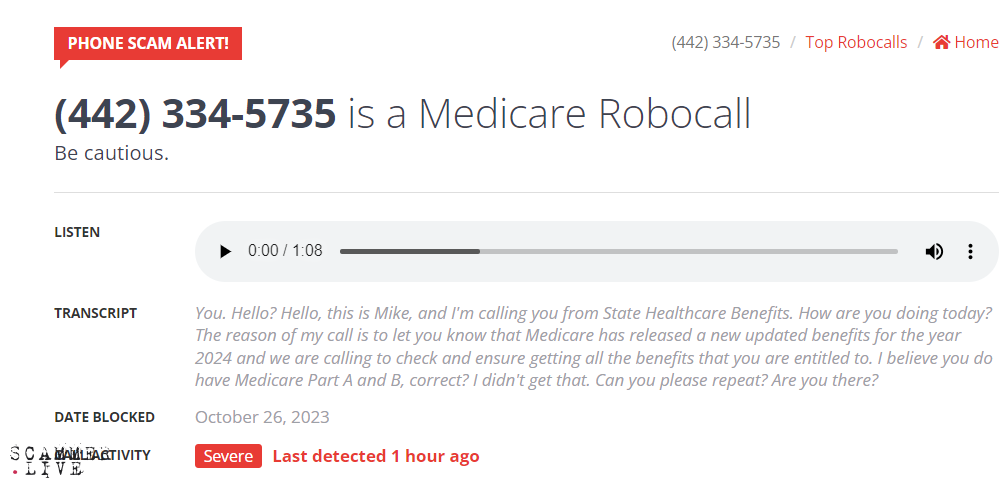Click the bold phone number in the heading
1008x488 pixels.
coord(195,114)
